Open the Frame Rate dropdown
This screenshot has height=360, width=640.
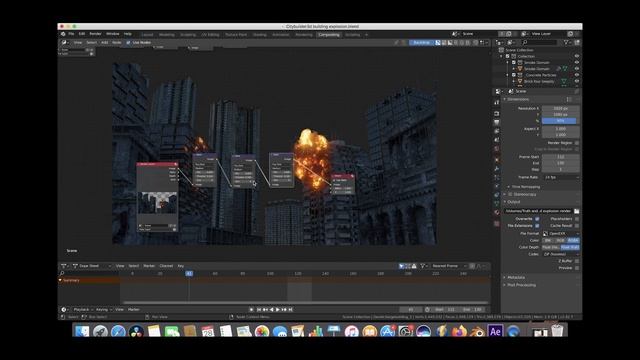pos(561,178)
